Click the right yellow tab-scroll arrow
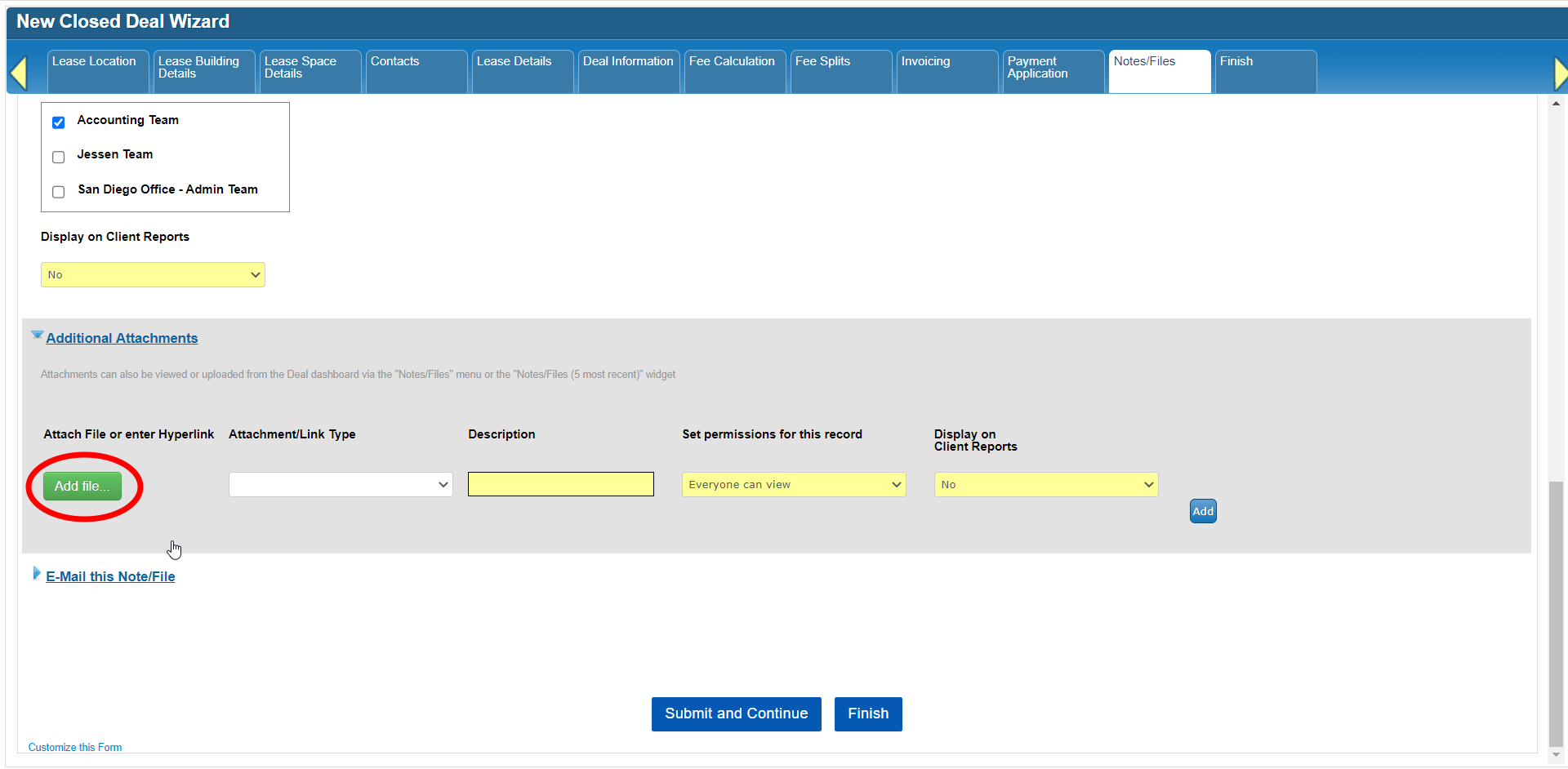 click(x=1560, y=73)
